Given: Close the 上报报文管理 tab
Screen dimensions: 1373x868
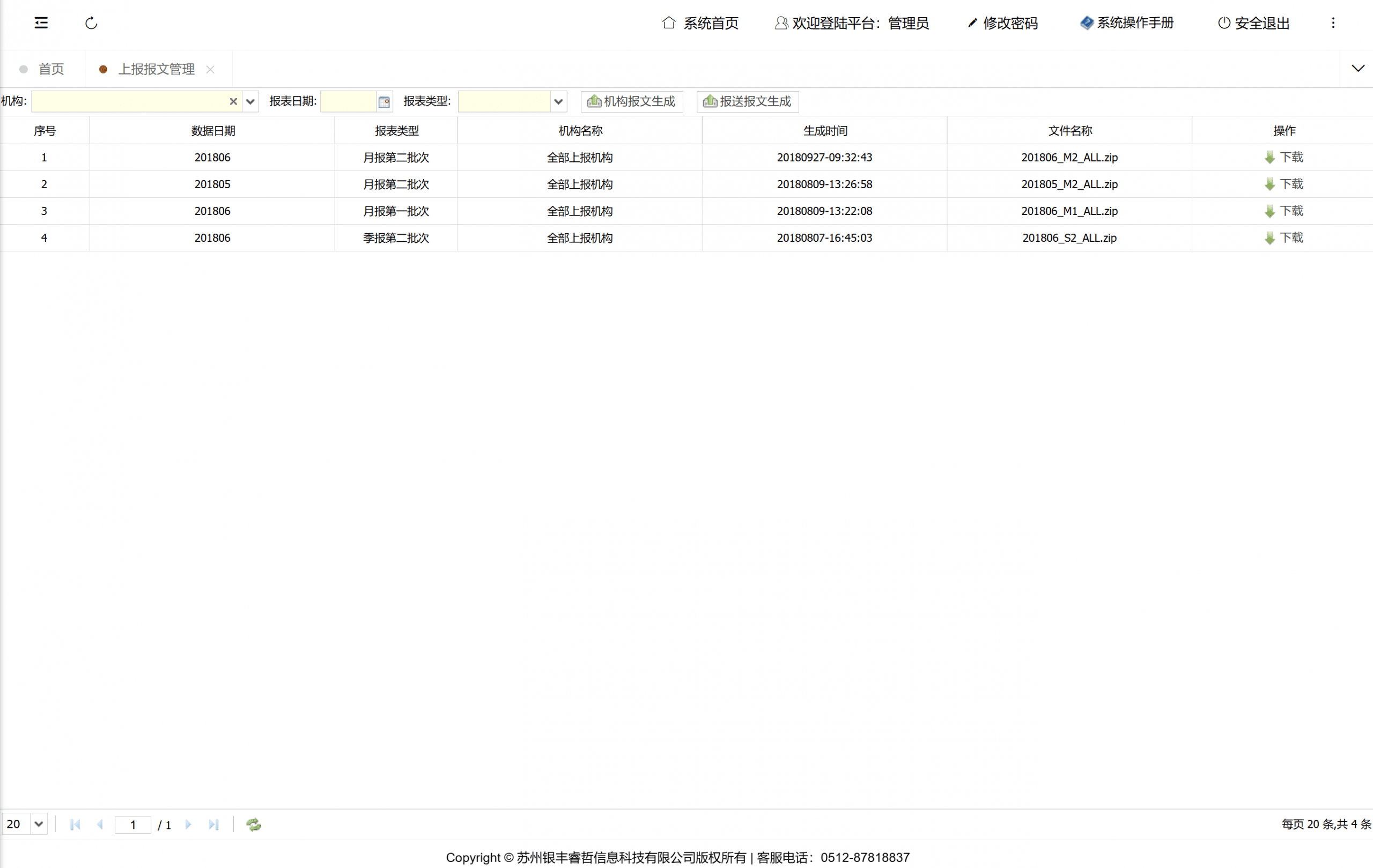Looking at the screenshot, I should pos(210,69).
